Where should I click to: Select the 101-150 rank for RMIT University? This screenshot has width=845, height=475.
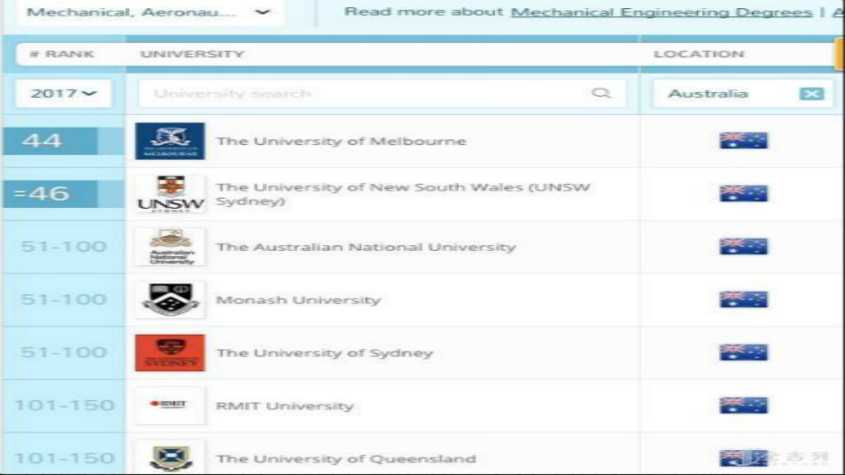click(x=64, y=405)
